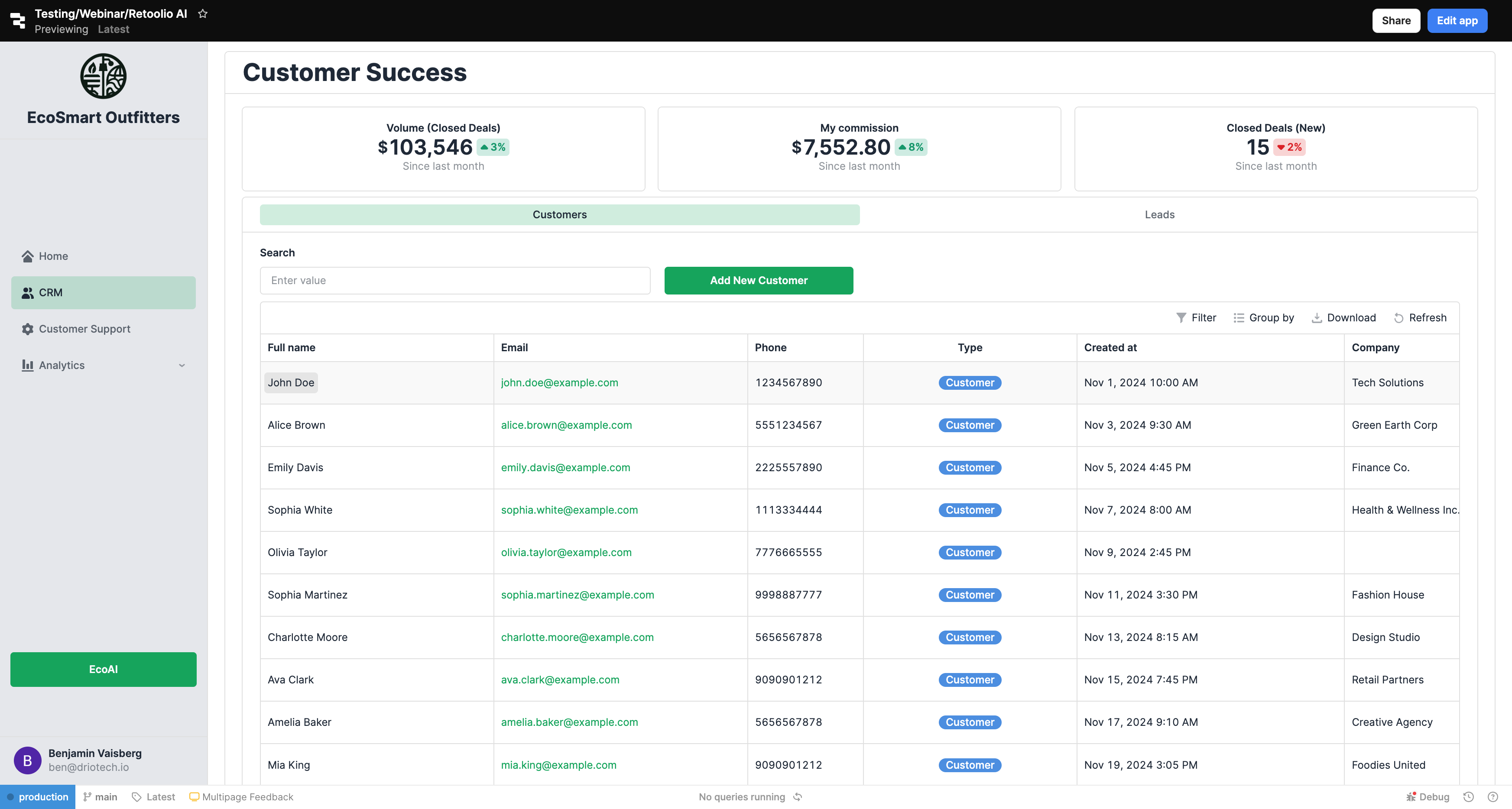
Task: Expand the Analytics menu chevron
Action: click(x=182, y=366)
